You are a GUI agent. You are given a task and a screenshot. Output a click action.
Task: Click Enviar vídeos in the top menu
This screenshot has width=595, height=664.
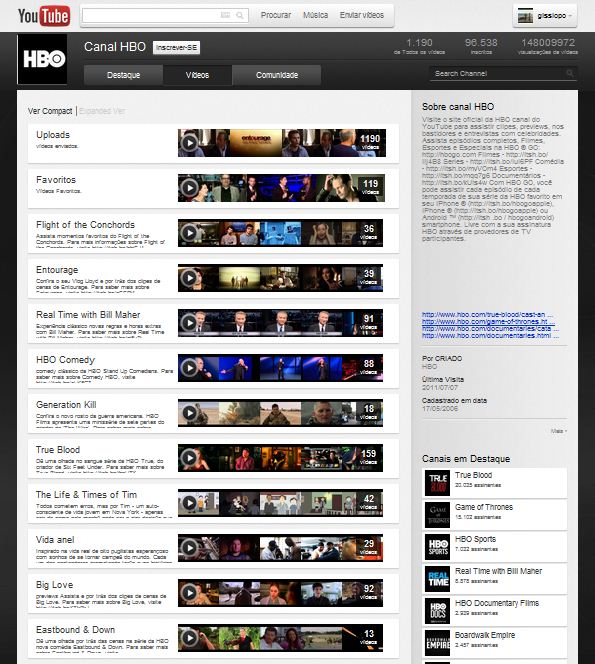[x=362, y=15]
